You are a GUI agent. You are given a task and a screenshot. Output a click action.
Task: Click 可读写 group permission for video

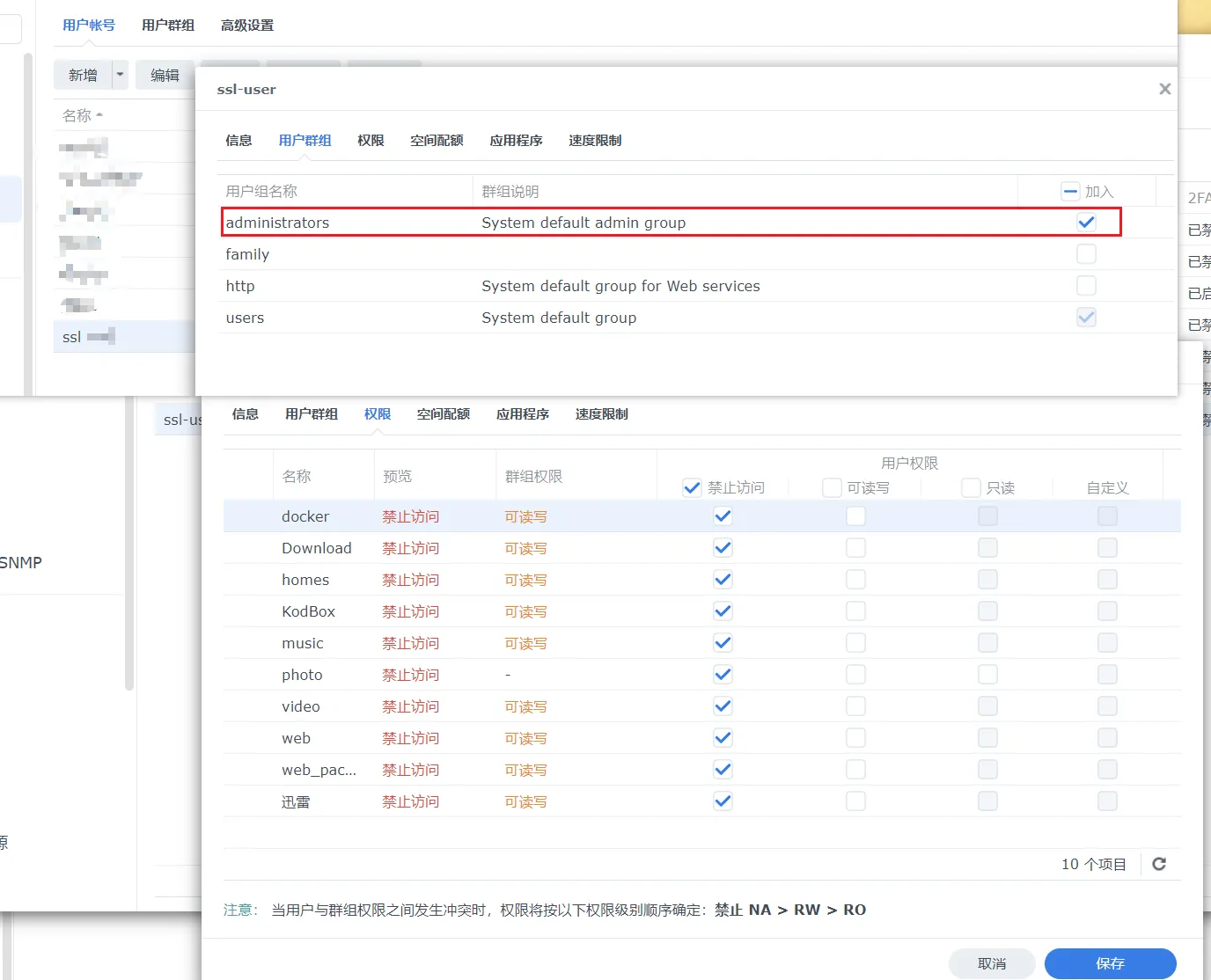[x=525, y=706]
